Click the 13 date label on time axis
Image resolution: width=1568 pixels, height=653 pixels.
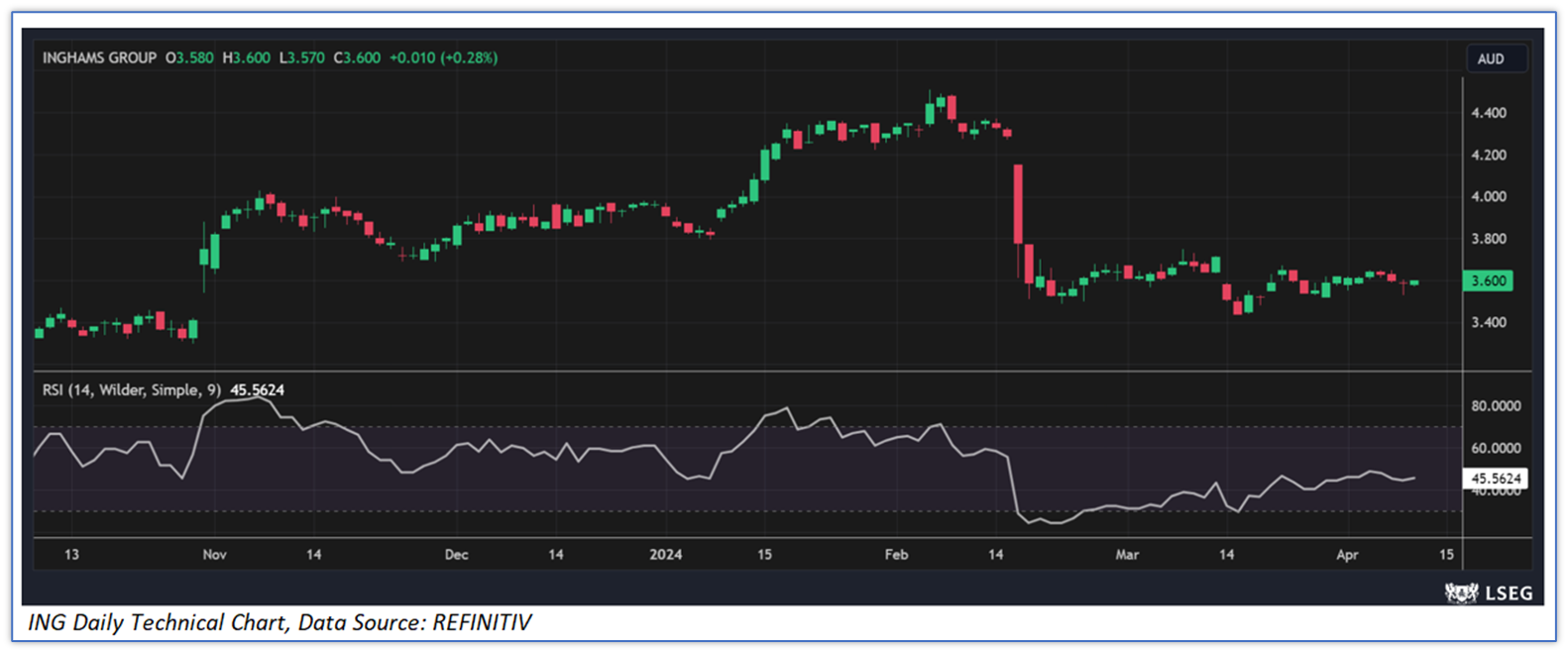click(71, 554)
